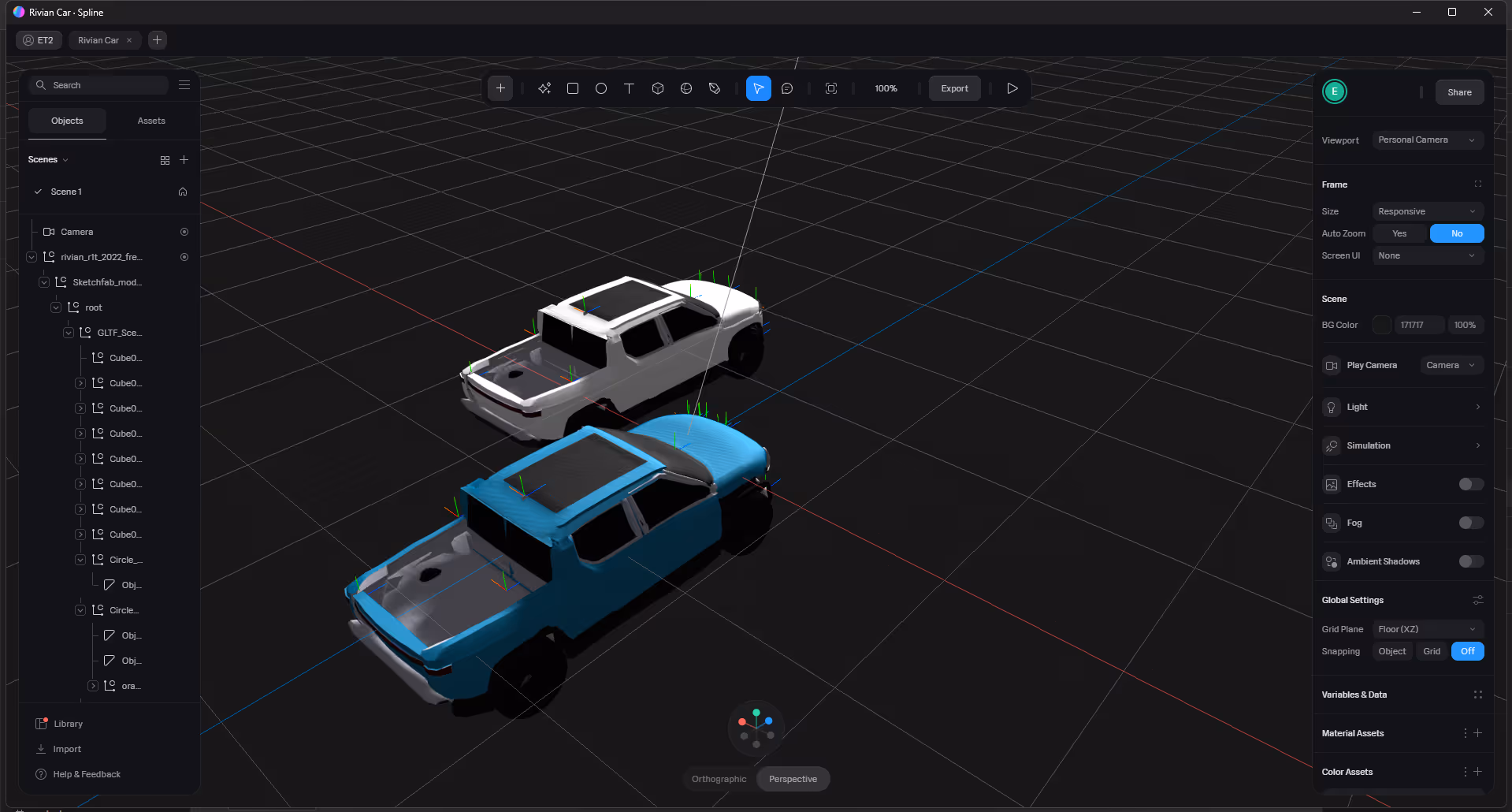Collapse the root group in tree
Viewport: 1512px width, 812px height.
56,307
